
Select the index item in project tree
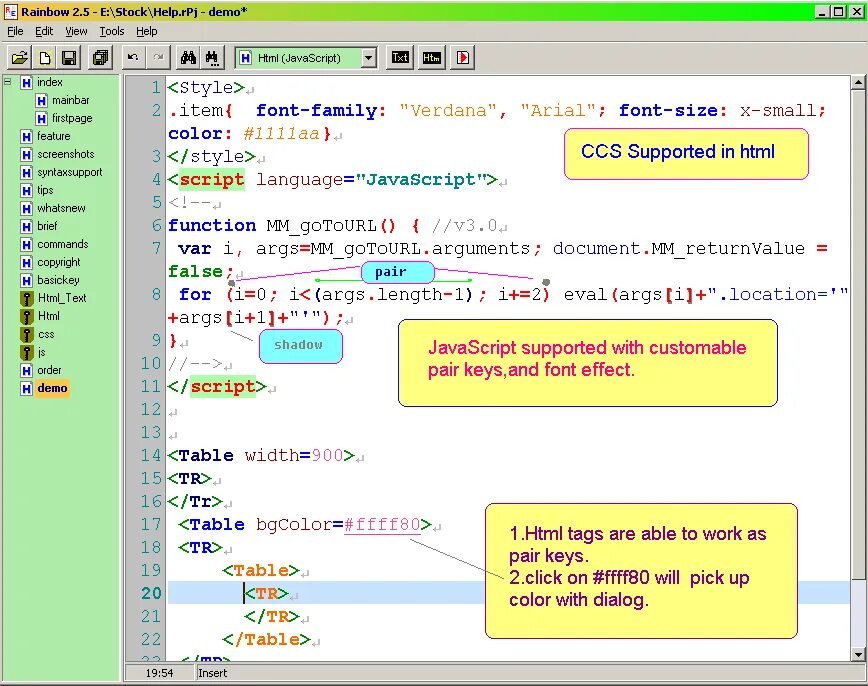point(49,82)
